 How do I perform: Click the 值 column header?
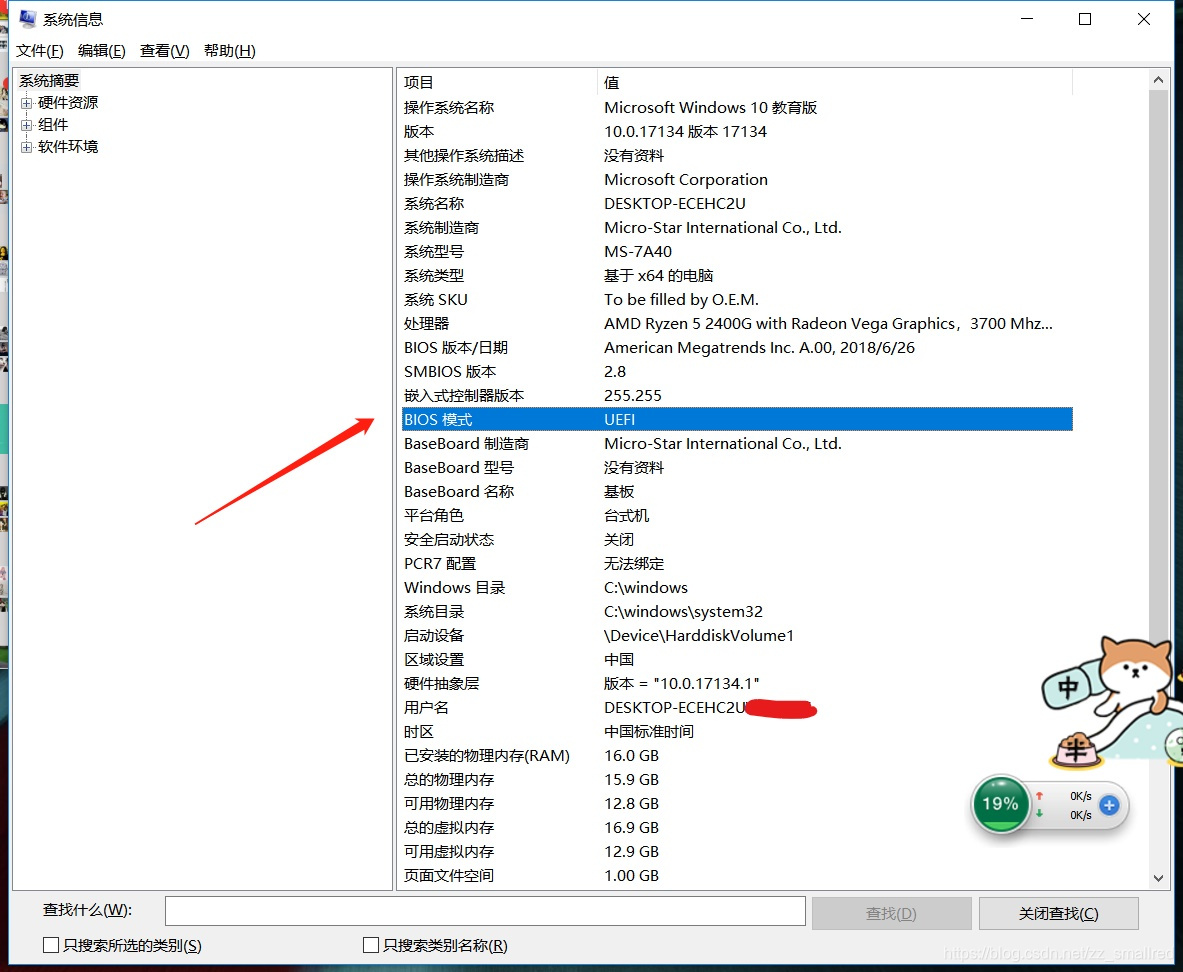[834, 82]
